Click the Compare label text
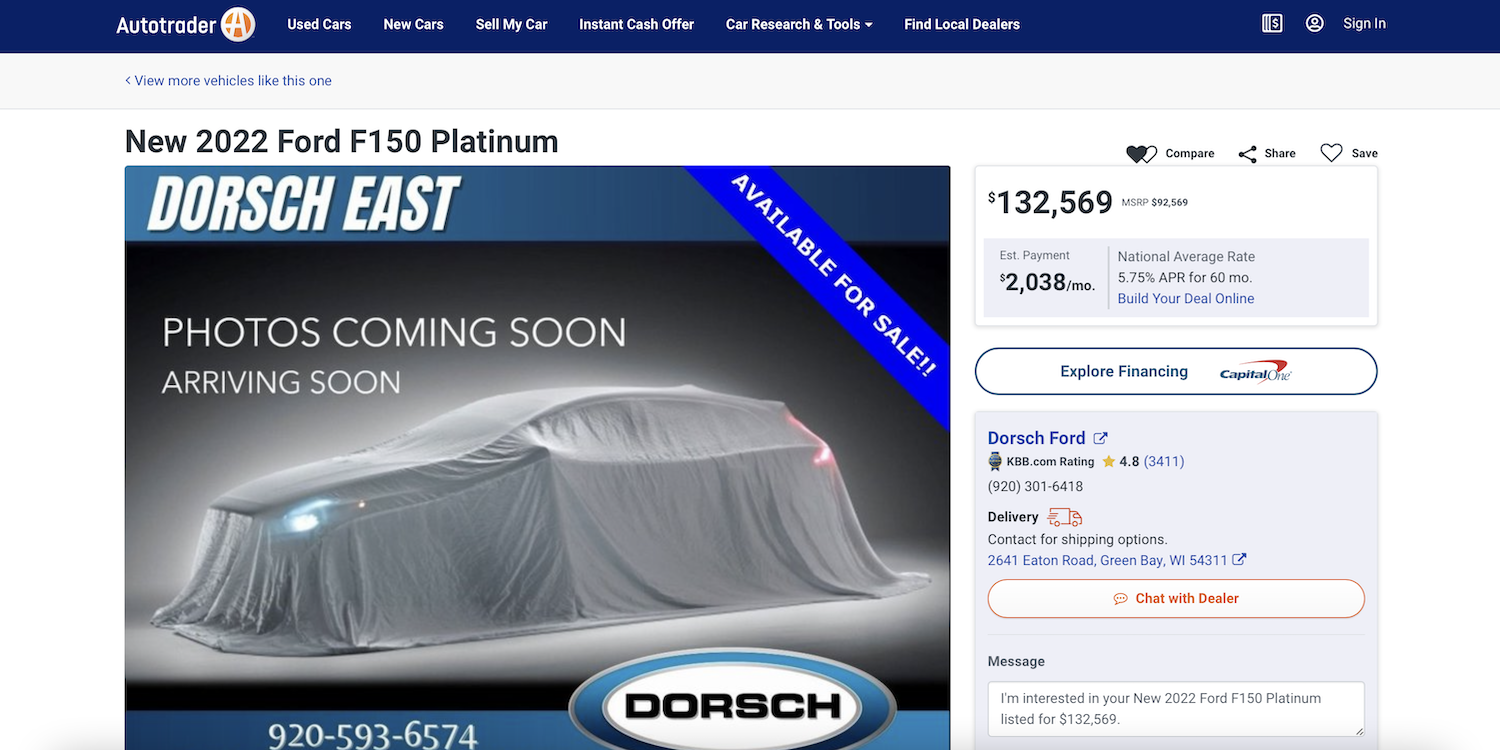 click(1190, 154)
